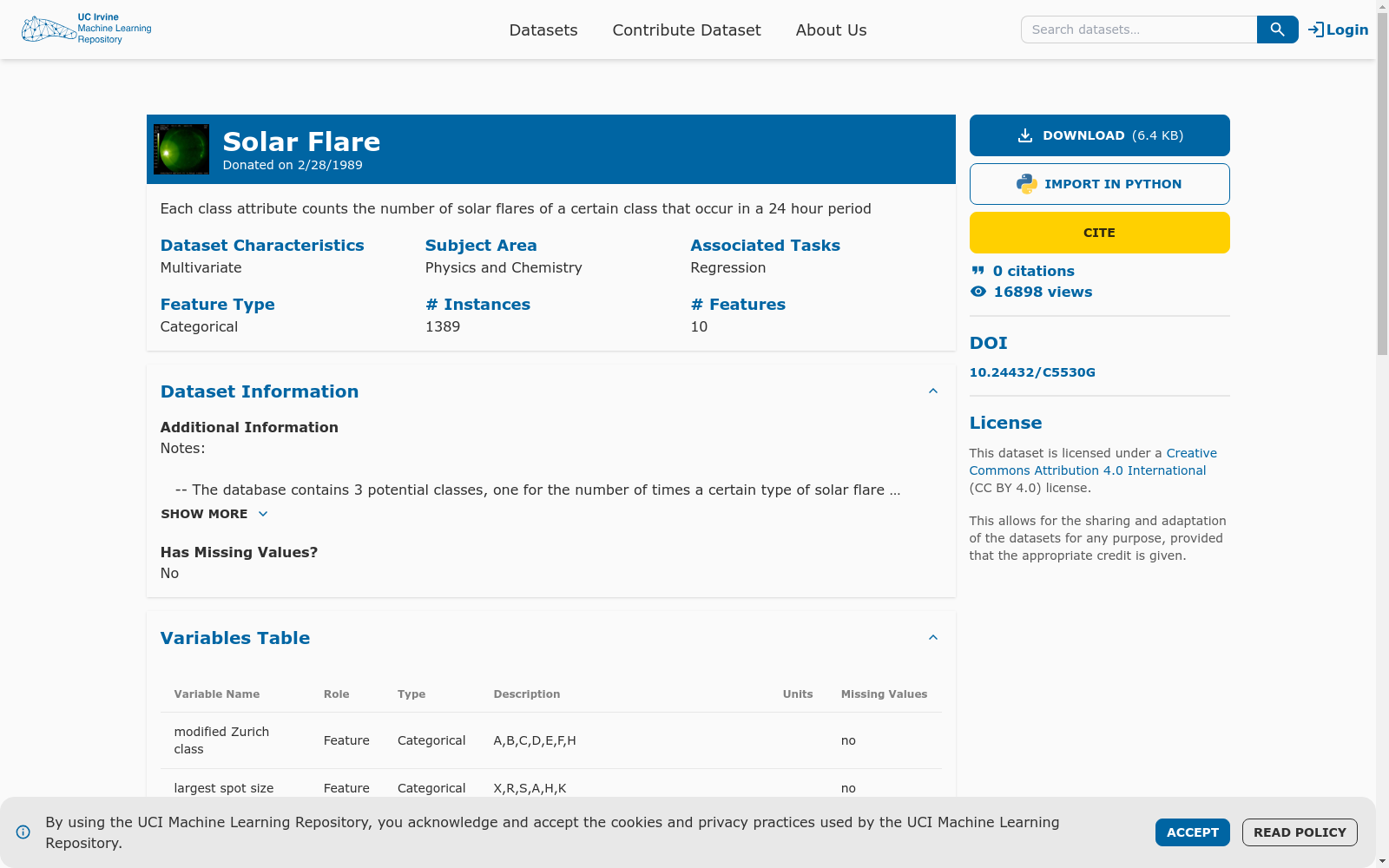Image resolution: width=1389 pixels, height=868 pixels.
Task: Collapse the Variables Table section
Action: click(933, 638)
